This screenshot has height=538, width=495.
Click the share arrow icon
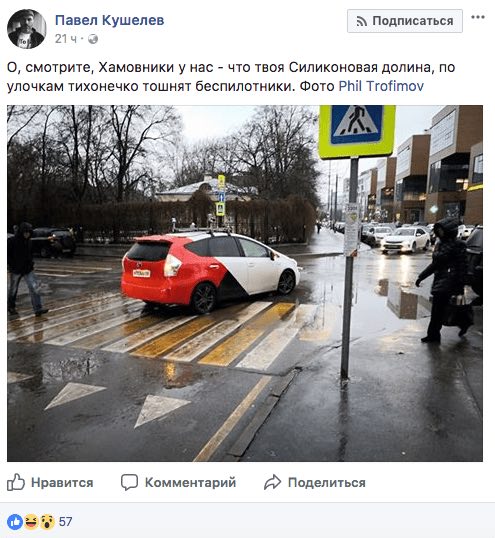273,482
